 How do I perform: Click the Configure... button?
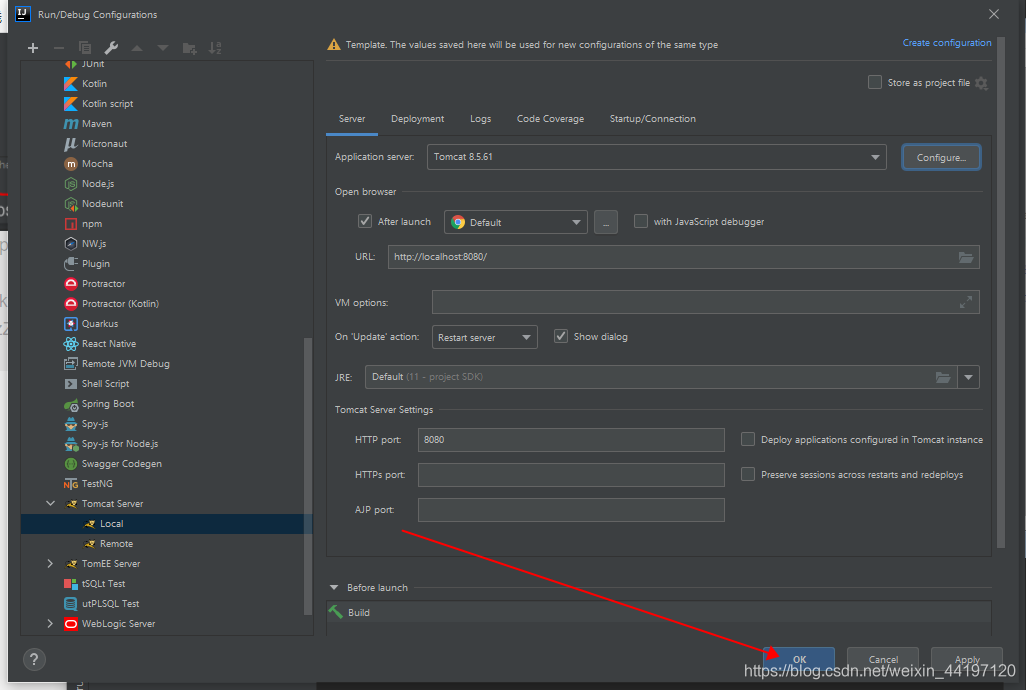[x=941, y=157]
